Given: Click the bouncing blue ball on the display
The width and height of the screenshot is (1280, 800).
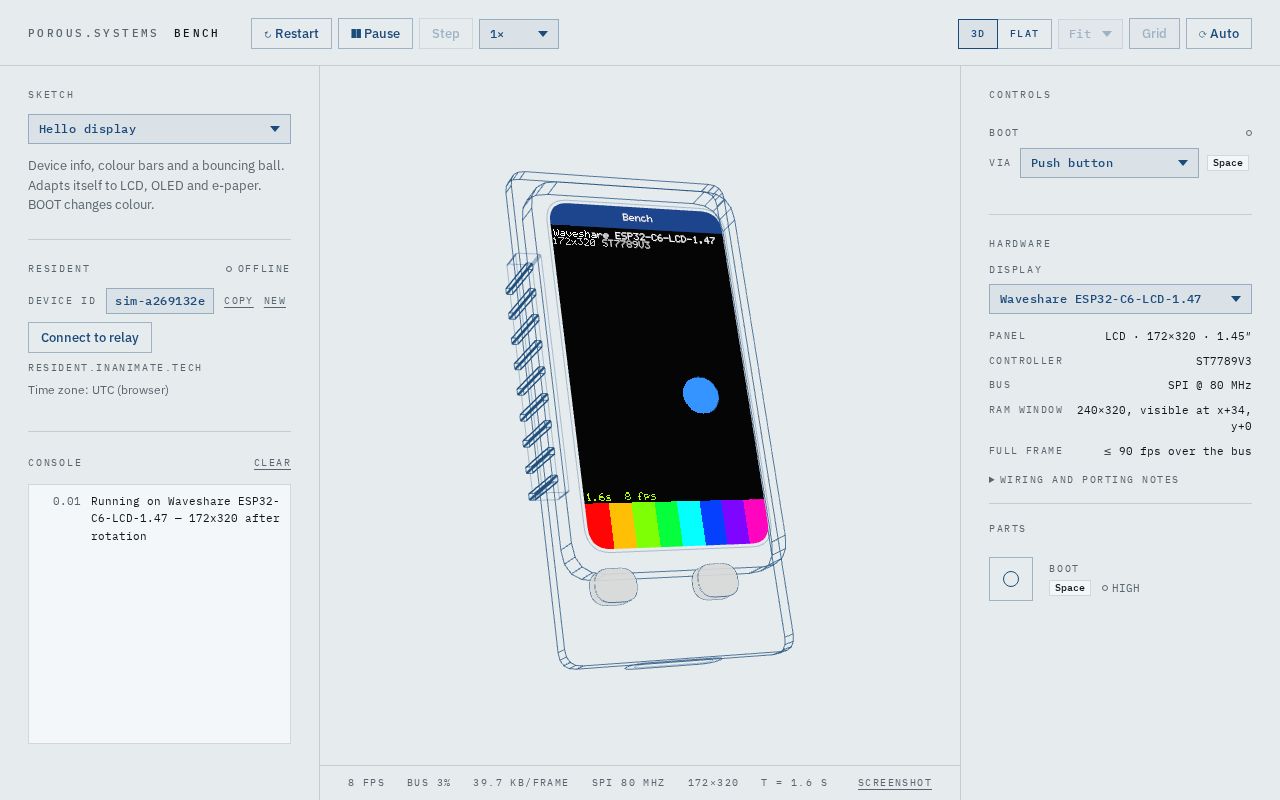Looking at the screenshot, I should coord(701,395).
